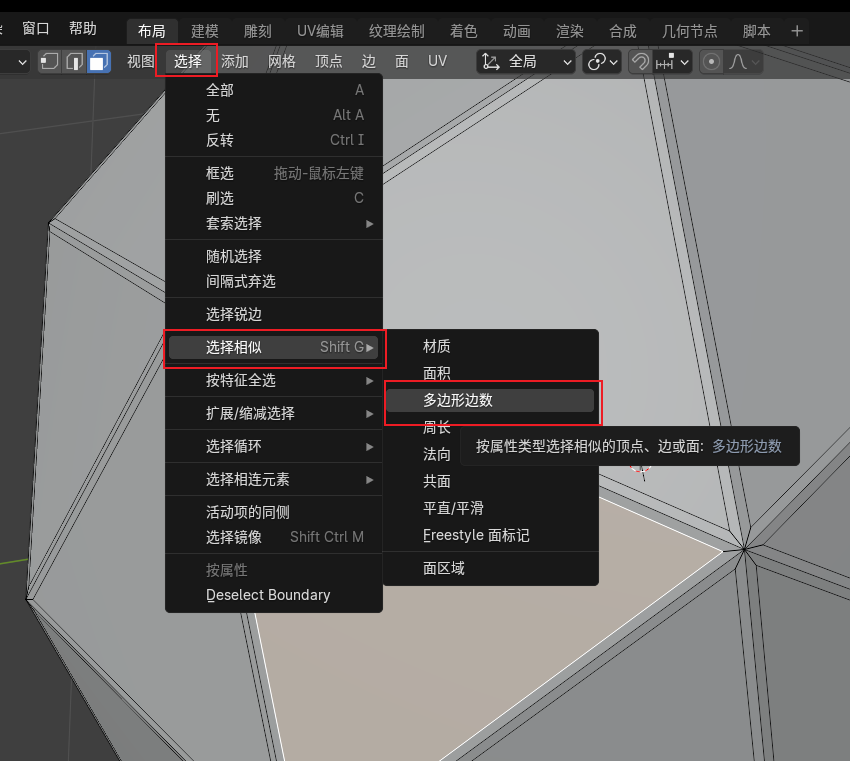Add a new workspace tab with plus

796,31
